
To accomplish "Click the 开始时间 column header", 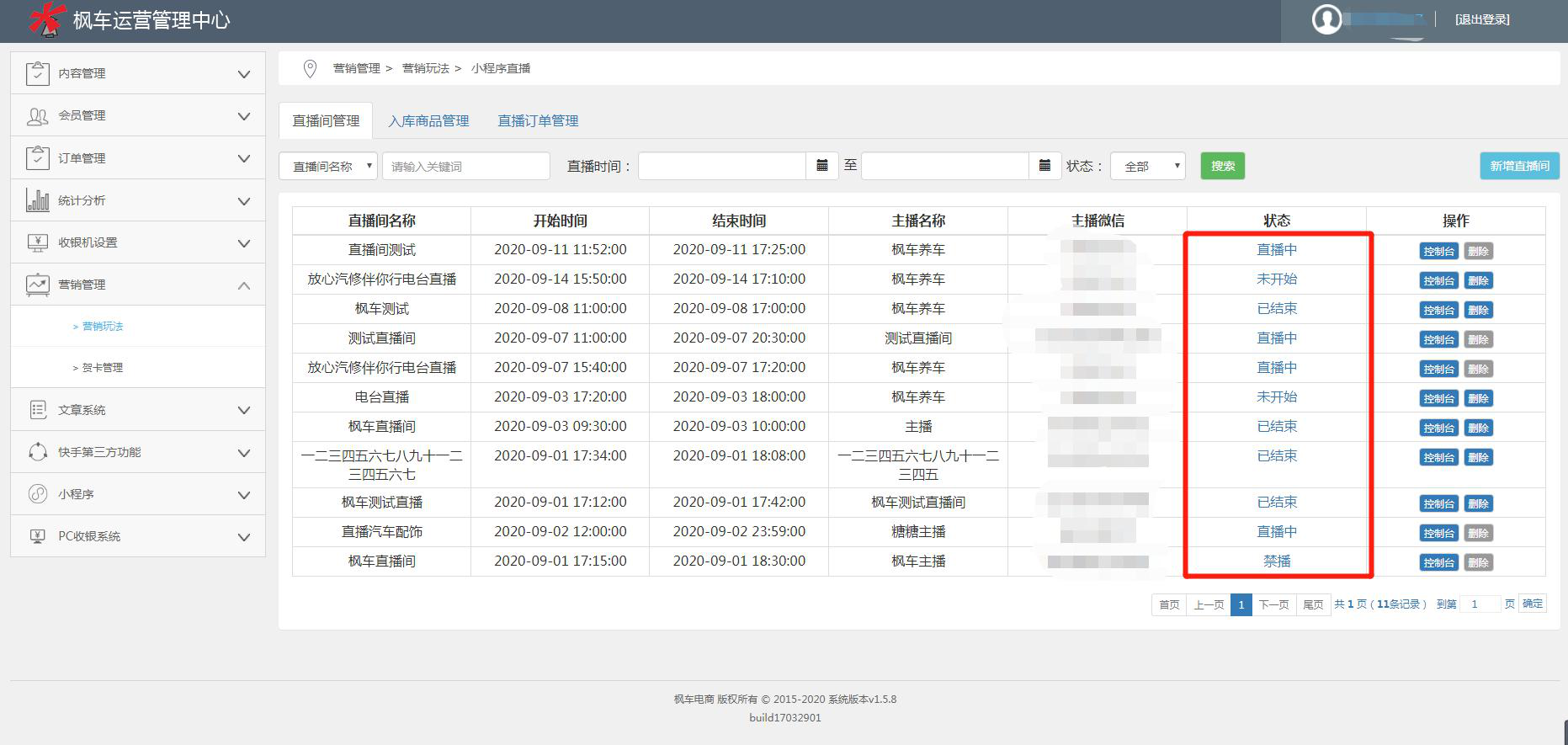I will 561,221.
